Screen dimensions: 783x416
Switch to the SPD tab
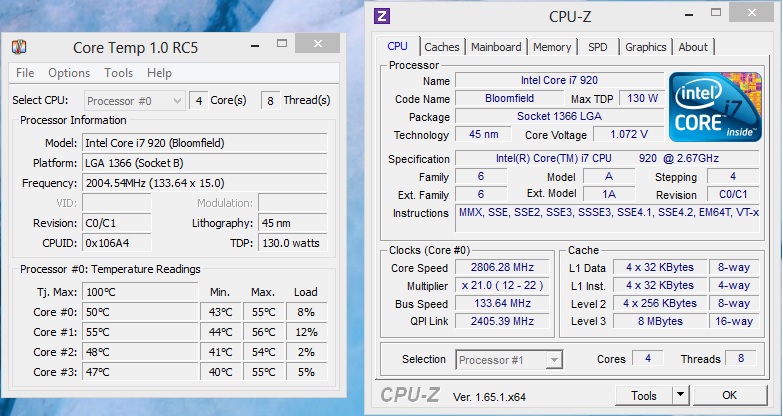pos(598,47)
